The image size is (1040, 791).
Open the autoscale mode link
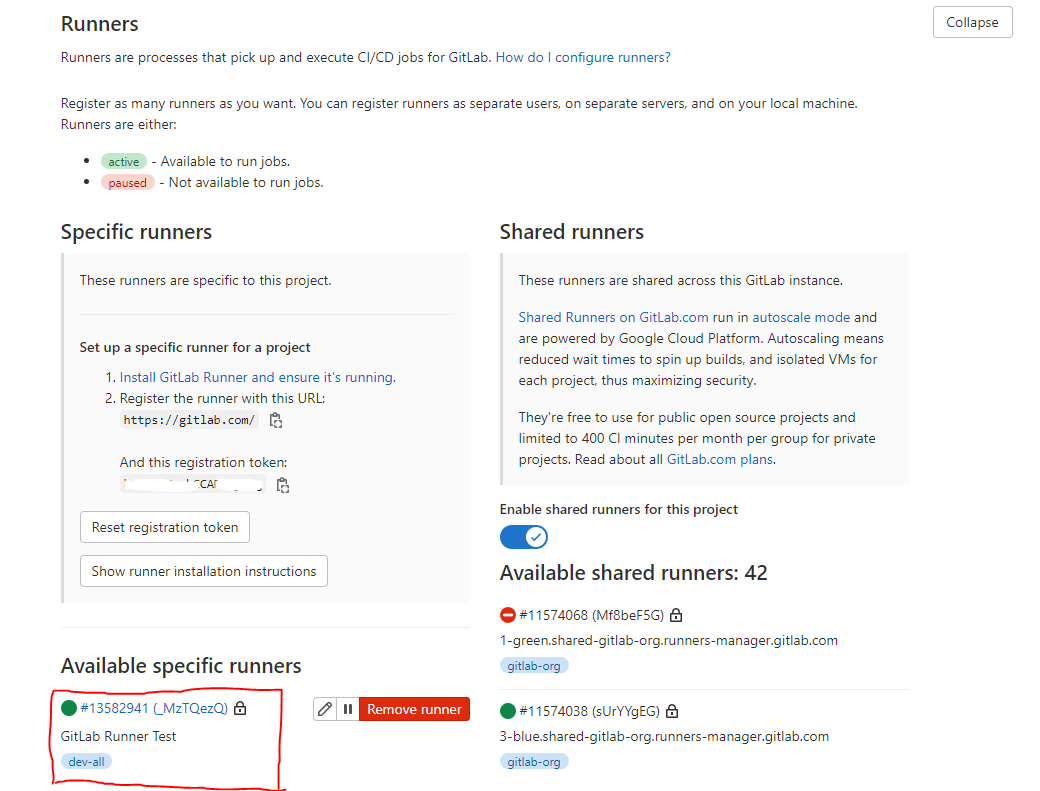pos(801,318)
